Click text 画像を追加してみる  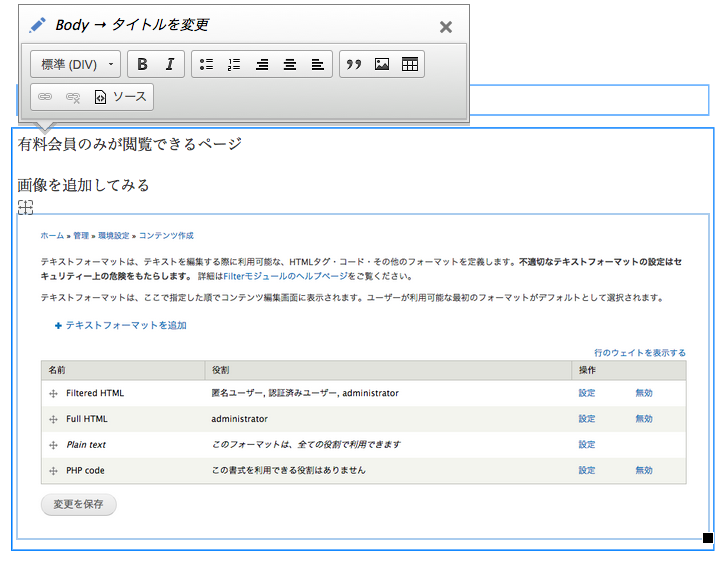[84, 185]
